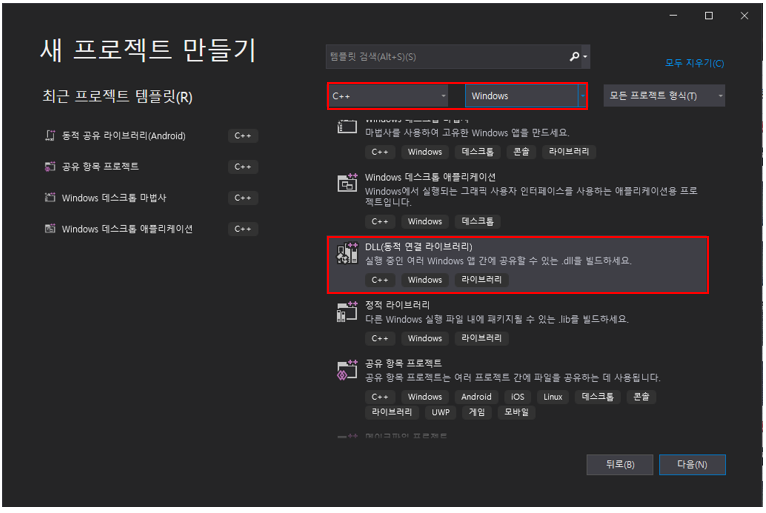
Task: Click the 데스크톱 tag under Windows 데스크톱 애플리케이션
Action: tap(477, 221)
